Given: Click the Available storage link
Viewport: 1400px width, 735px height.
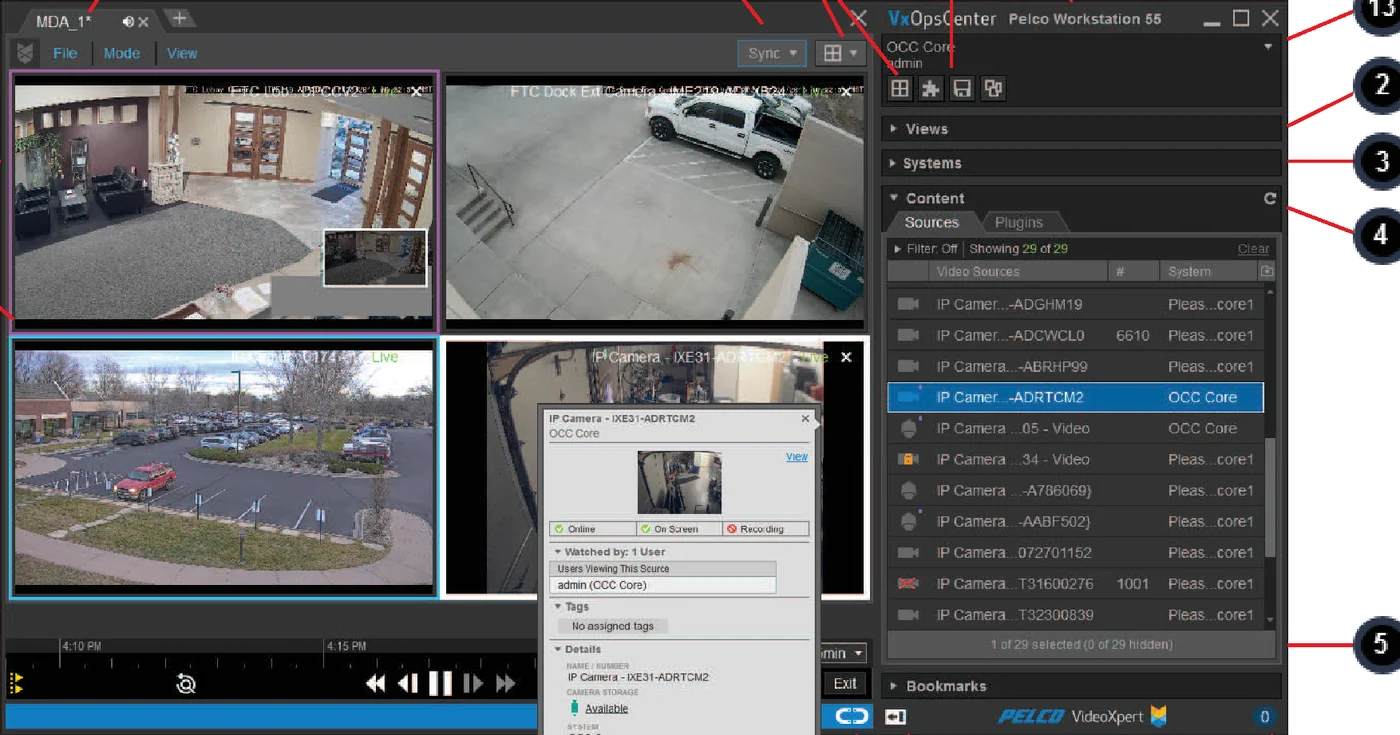Looking at the screenshot, I should [x=606, y=708].
